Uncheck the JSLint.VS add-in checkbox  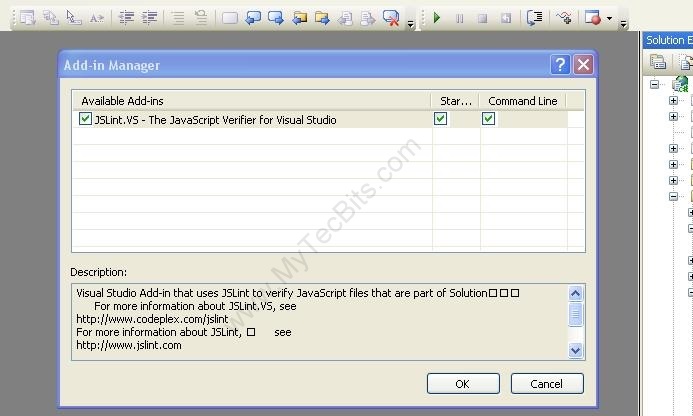pyautogui.click(x=85, y=118)
